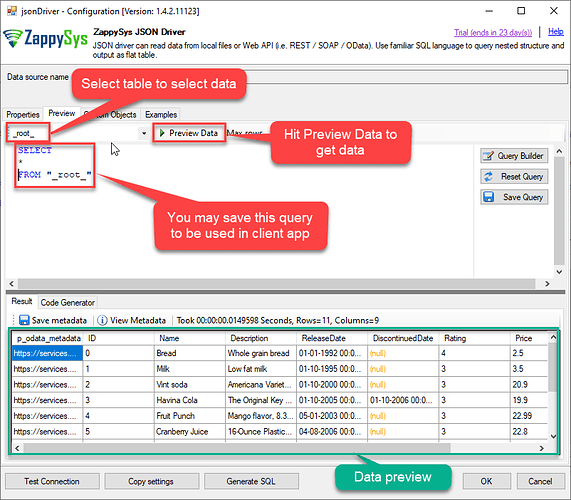Click the price cell '22.99'

(529, 416)
